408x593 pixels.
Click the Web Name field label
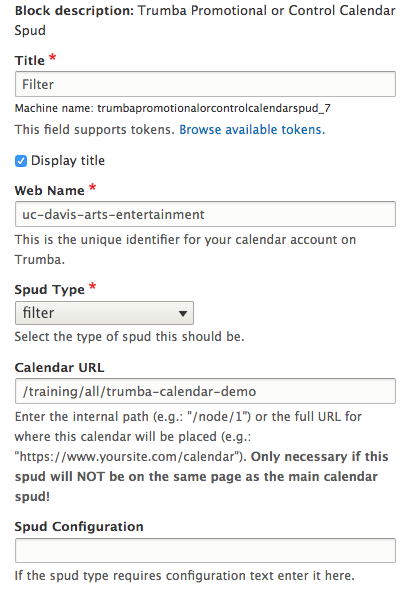pos(50,190)
